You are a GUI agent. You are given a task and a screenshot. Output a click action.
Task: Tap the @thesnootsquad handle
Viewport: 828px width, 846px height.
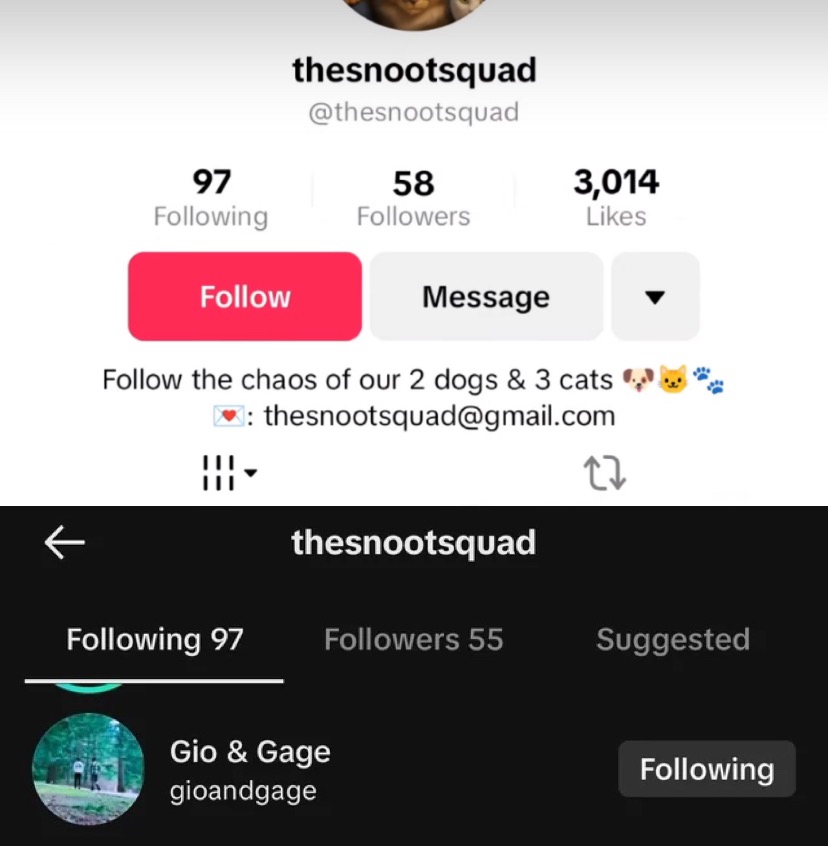coord(414,112)
